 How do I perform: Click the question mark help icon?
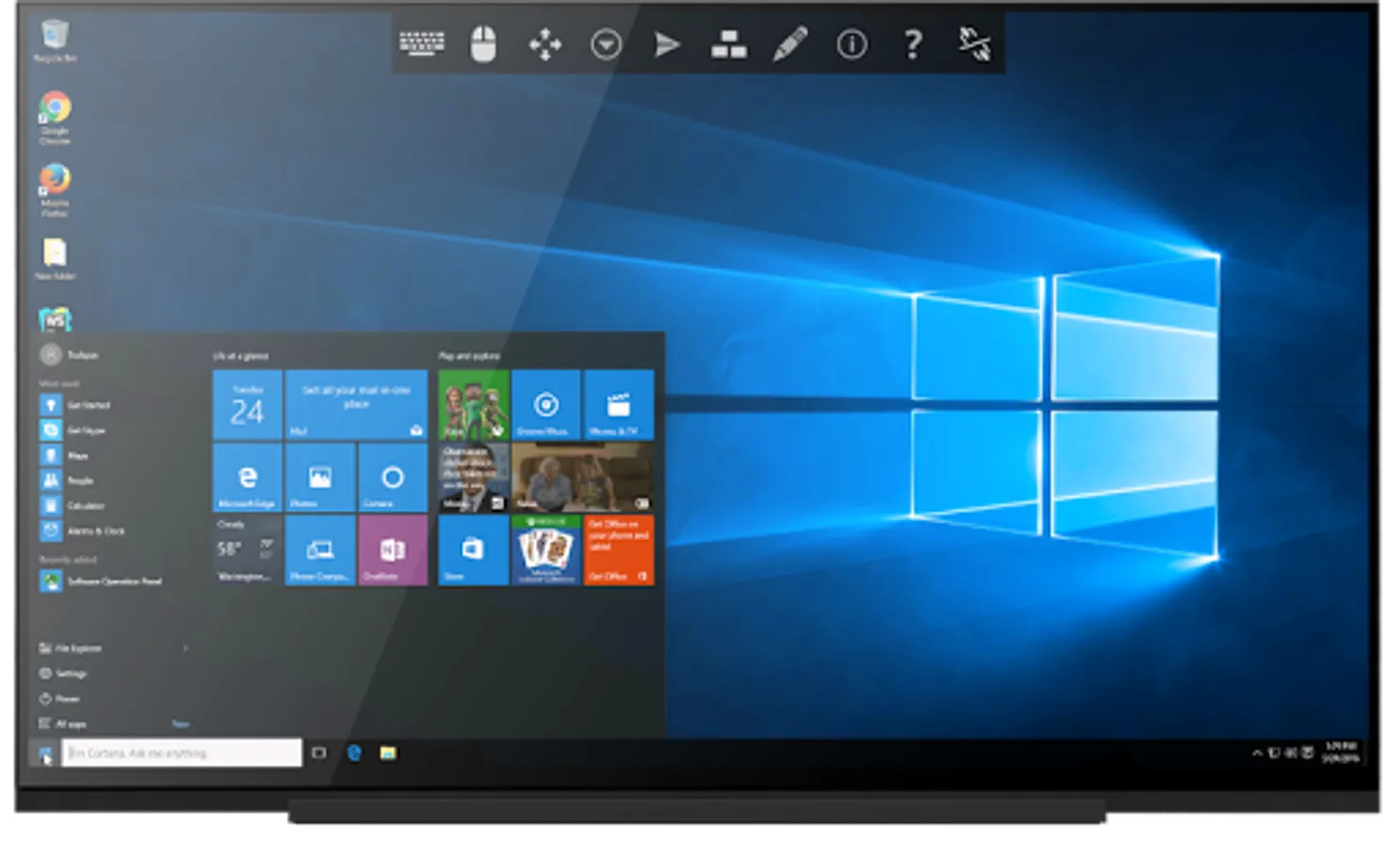[x=912, y=44]
